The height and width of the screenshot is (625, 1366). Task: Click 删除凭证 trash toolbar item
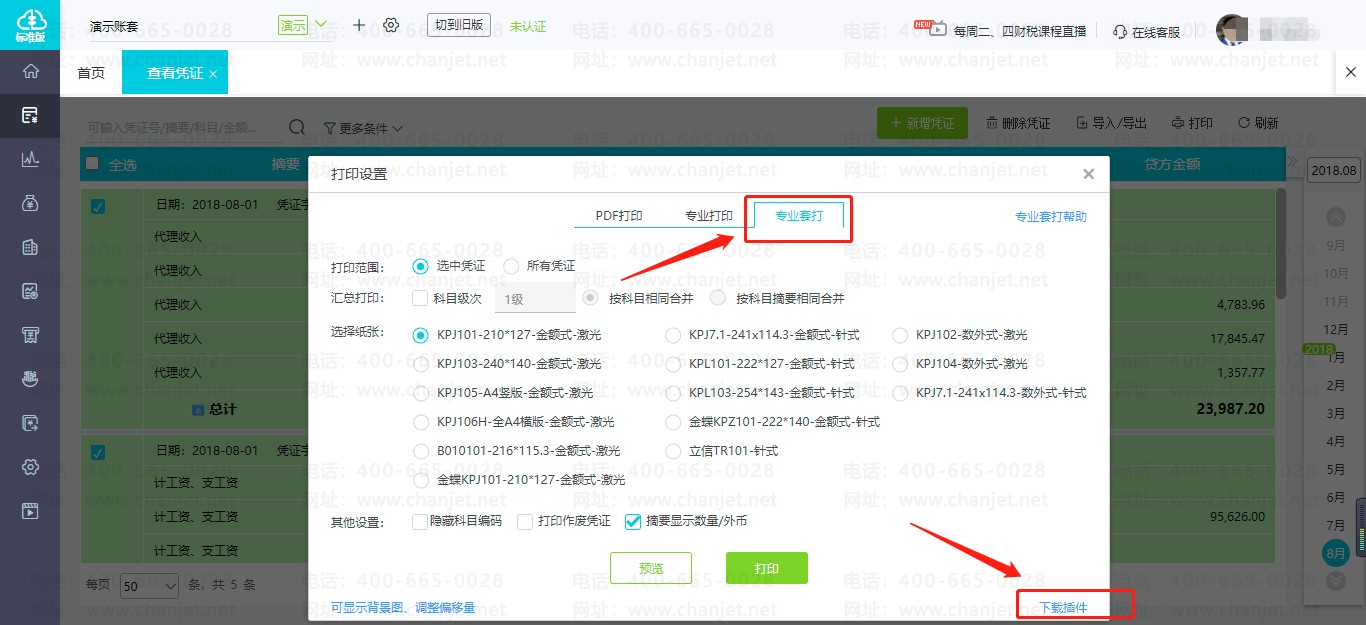1018,123
